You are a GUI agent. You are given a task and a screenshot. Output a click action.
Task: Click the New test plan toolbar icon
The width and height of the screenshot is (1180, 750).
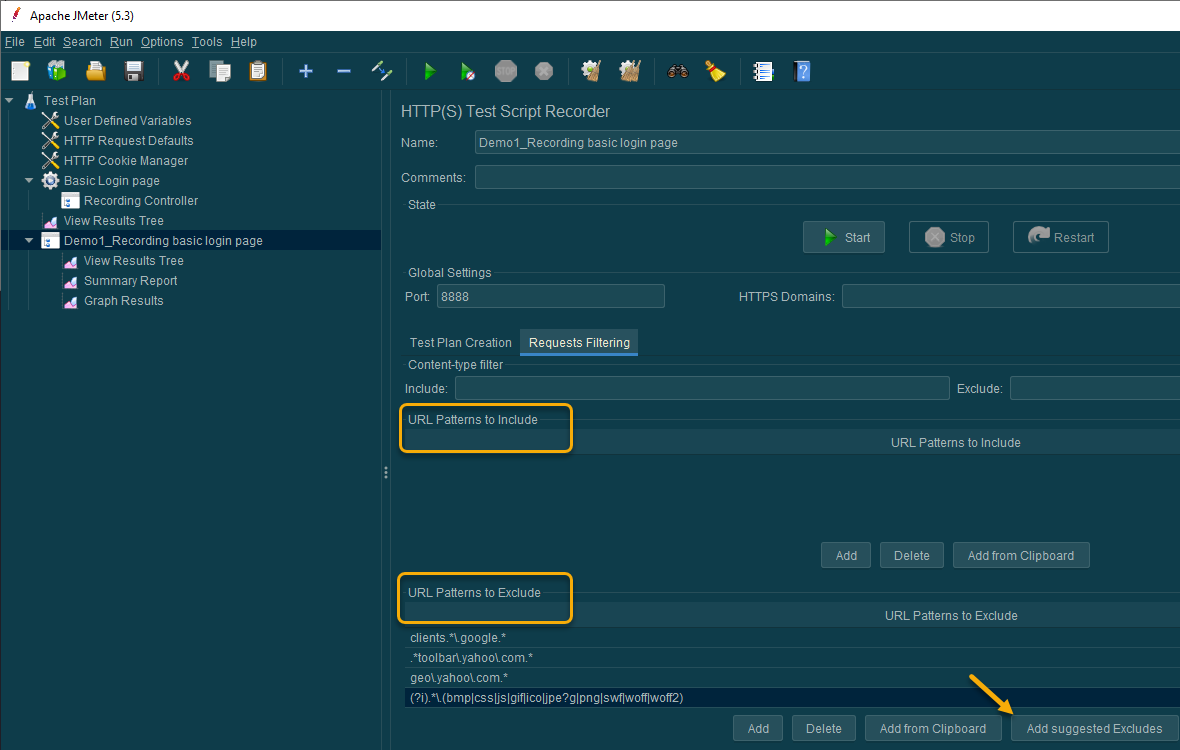[20, 71]
